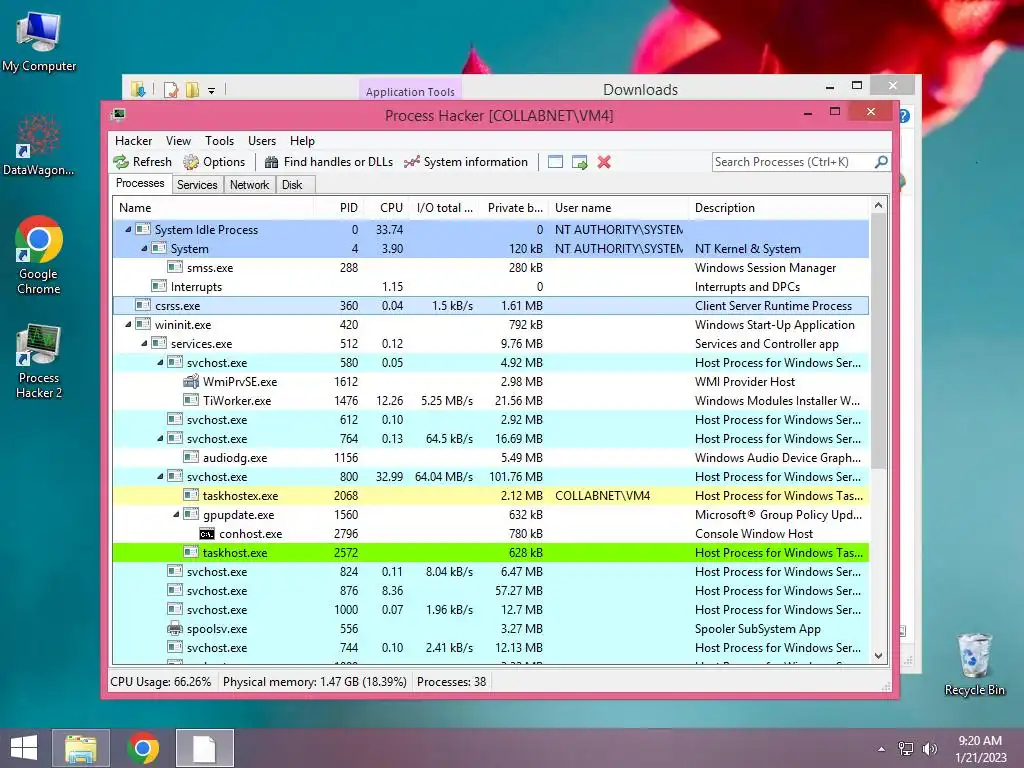Open the View menu
Screen dimensions: 1024x768
pyautogui.click(x=178, y=141)
